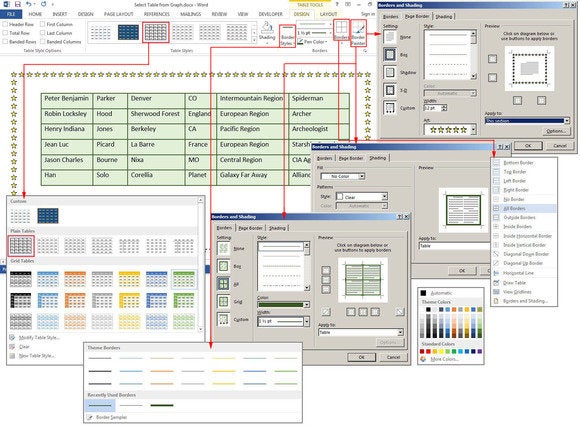Image resolution: width=580 pixels, height=426 pixels.
Task: Click the Undo arrow icon
Action: pos(29,4)
